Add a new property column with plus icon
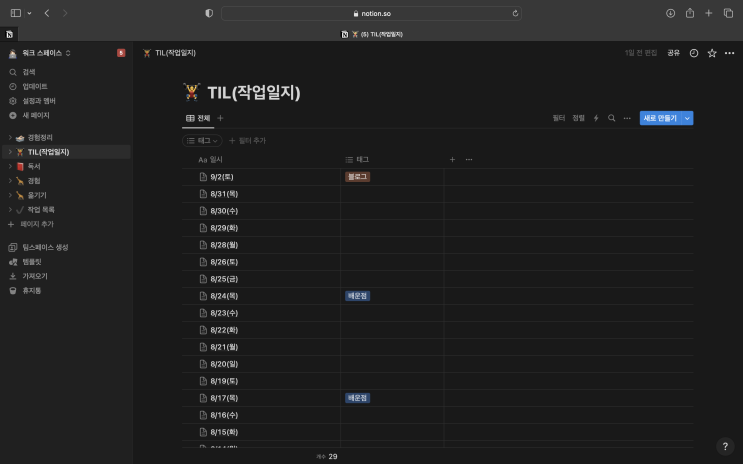This screenshot has height=464, width=743. point(452,160)
